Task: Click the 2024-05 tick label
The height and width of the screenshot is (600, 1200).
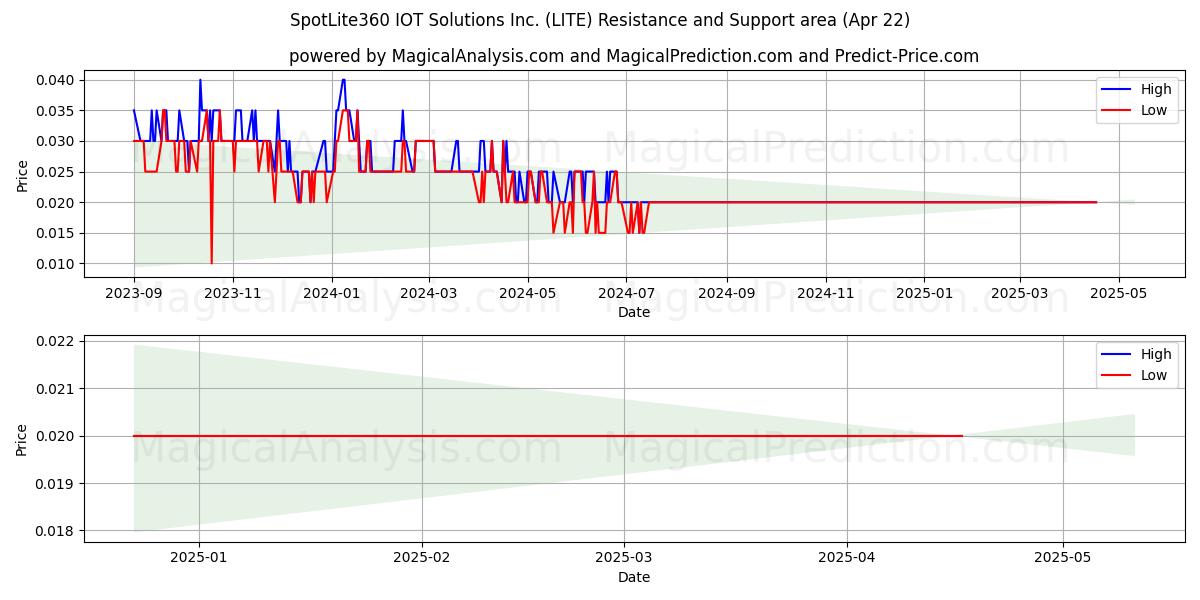Action: click(x=527, y=293)
